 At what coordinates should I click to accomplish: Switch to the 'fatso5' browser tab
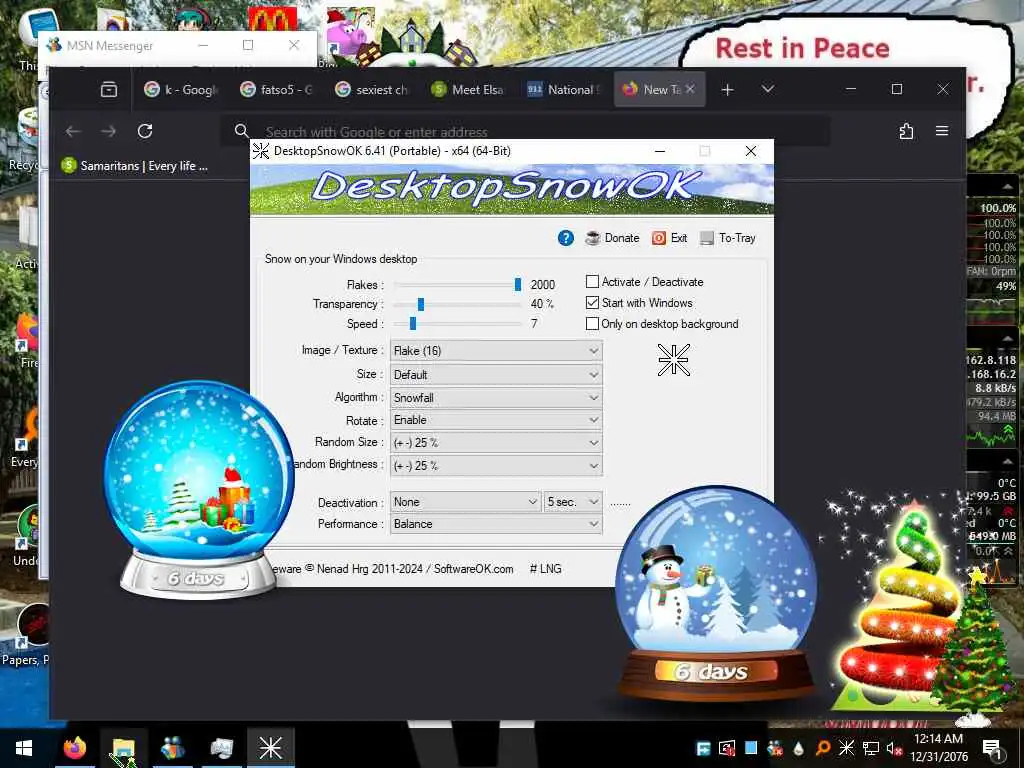(x=276, y=89)
